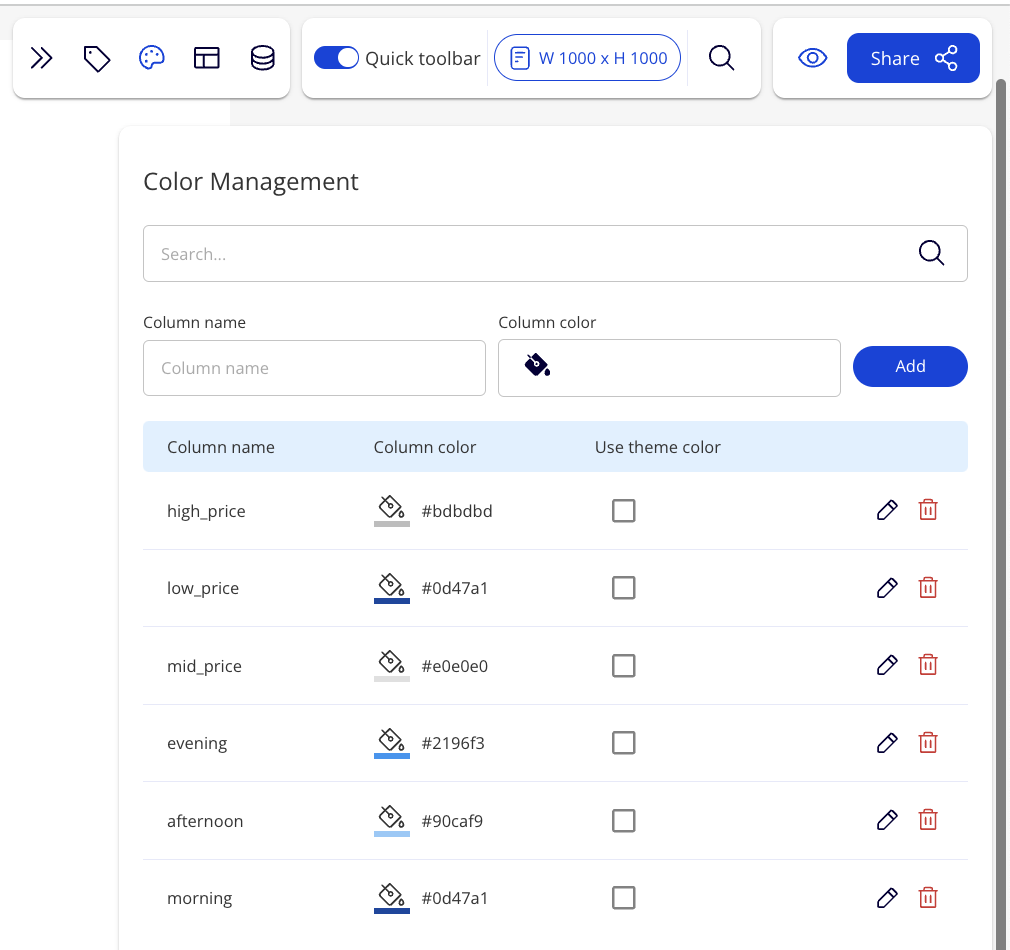Open the layout panel icon
The width and height of the screenshot is (1010, 950).
(x=206, y=59)
